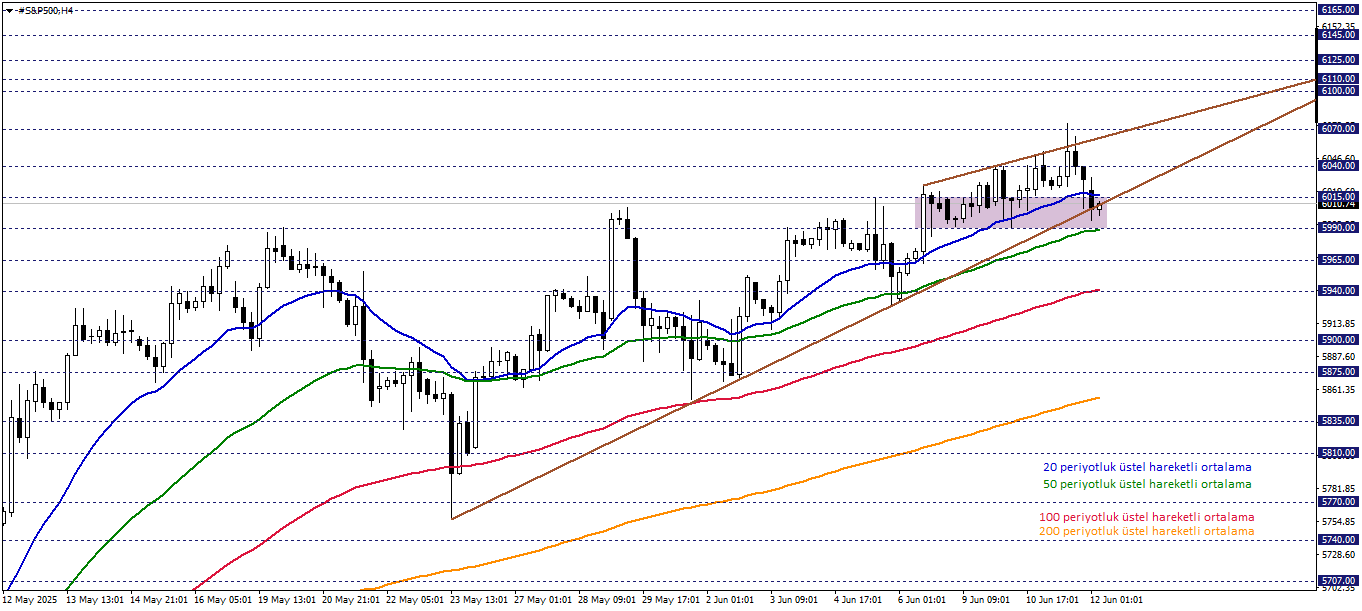Viewport: 1362px width, 611px height.
Task: Click the 20 May 21:01 time label
Action: click(351, 600)
